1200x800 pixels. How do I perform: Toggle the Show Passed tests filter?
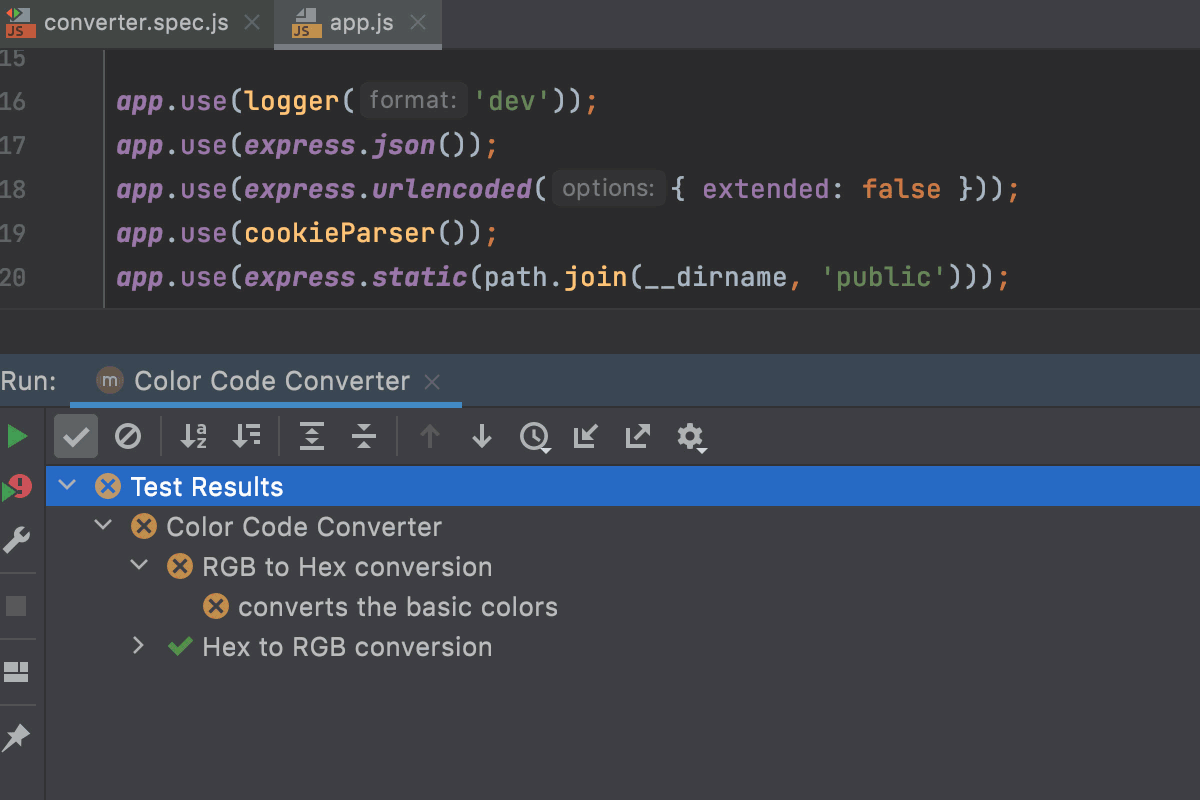75,436
